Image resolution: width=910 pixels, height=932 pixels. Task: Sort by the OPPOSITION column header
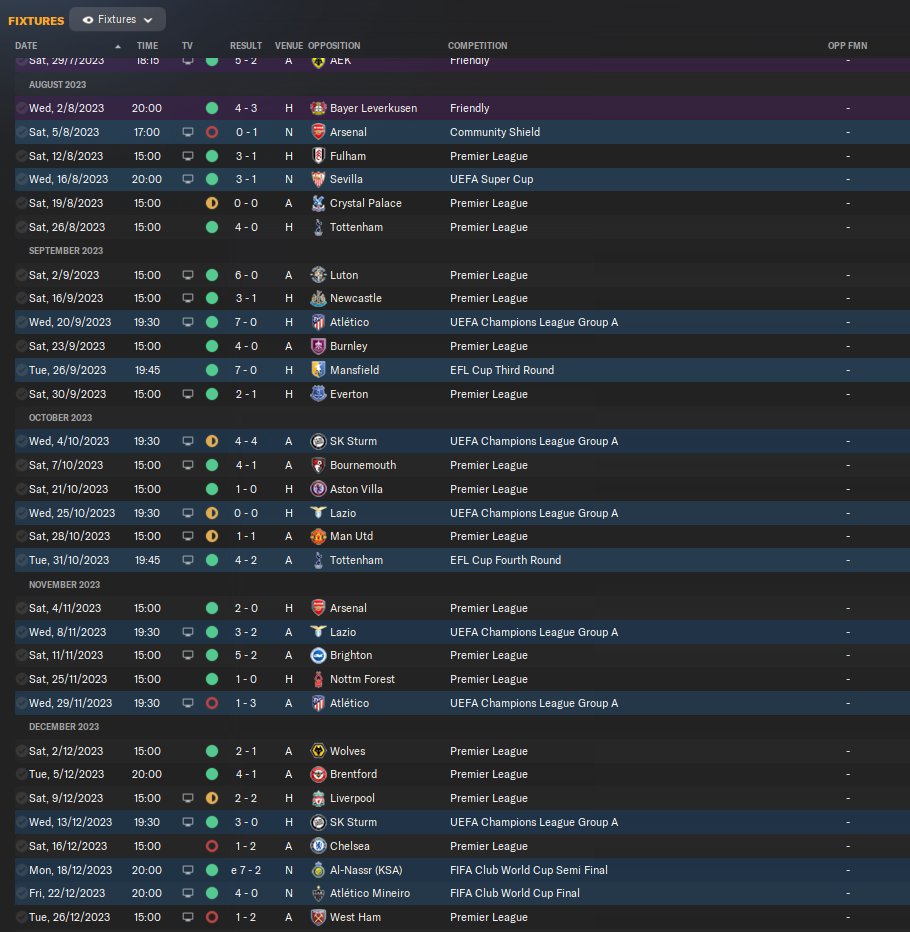pos(334,46)
